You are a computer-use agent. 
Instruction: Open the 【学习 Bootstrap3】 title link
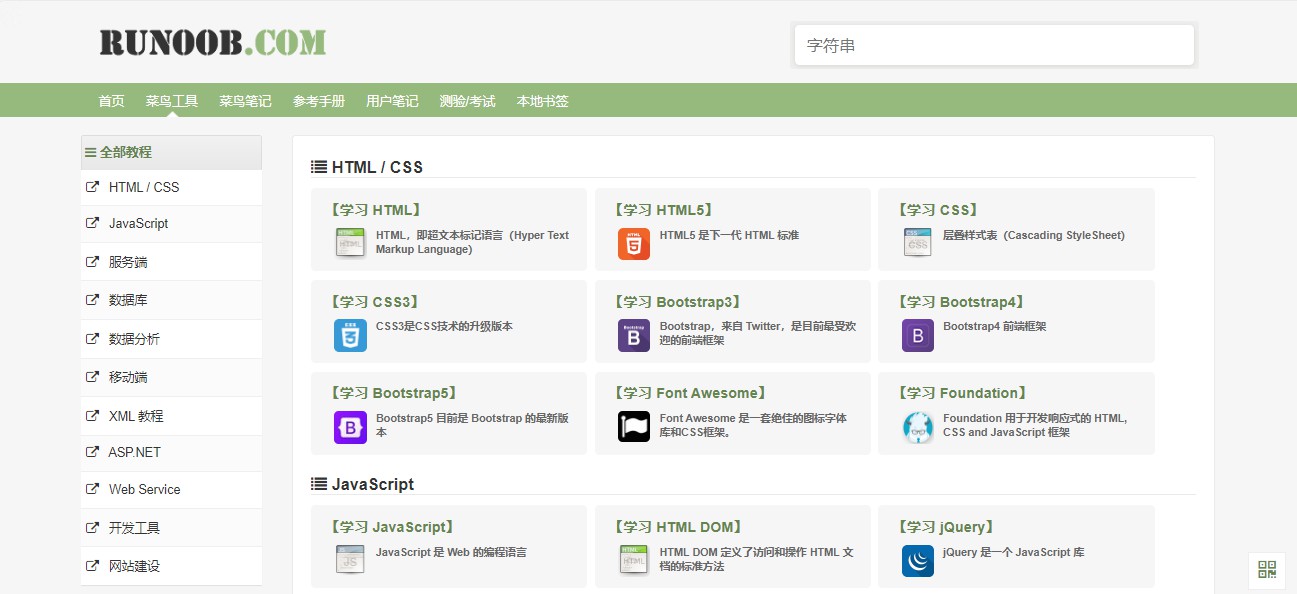click(x=678, y=302)
